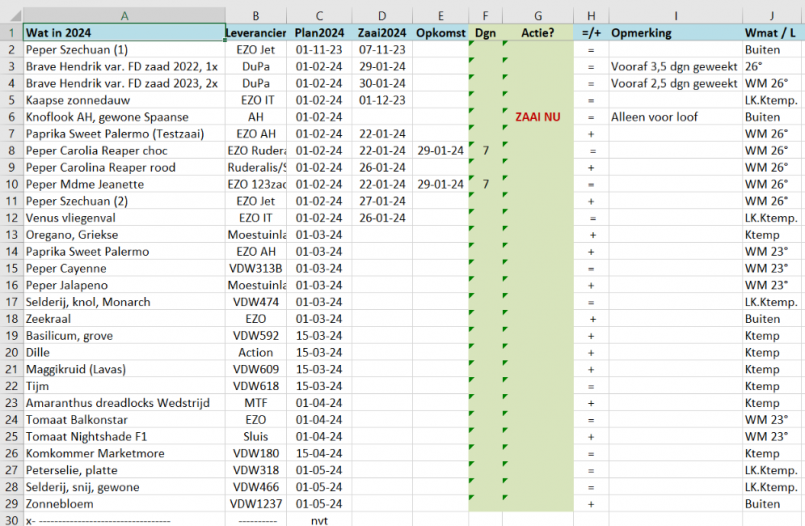Click the "Zonnebloem" plant name cell

(x=123, y=504)
